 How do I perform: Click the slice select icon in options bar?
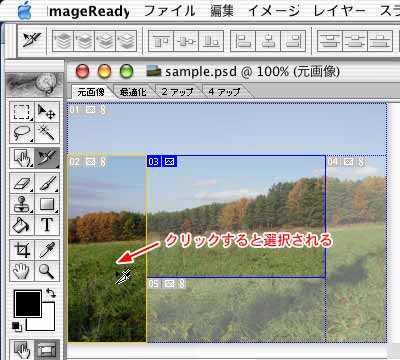pyautogui.click(x=32, y=40)
